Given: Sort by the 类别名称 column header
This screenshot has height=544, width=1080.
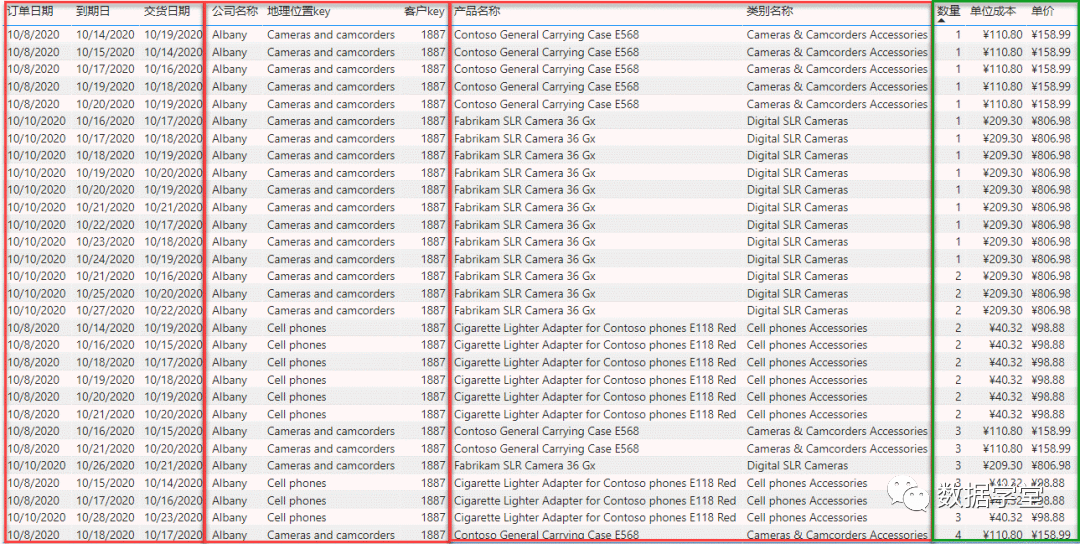Looking at the screenshot, I should [x=769, y=12].
